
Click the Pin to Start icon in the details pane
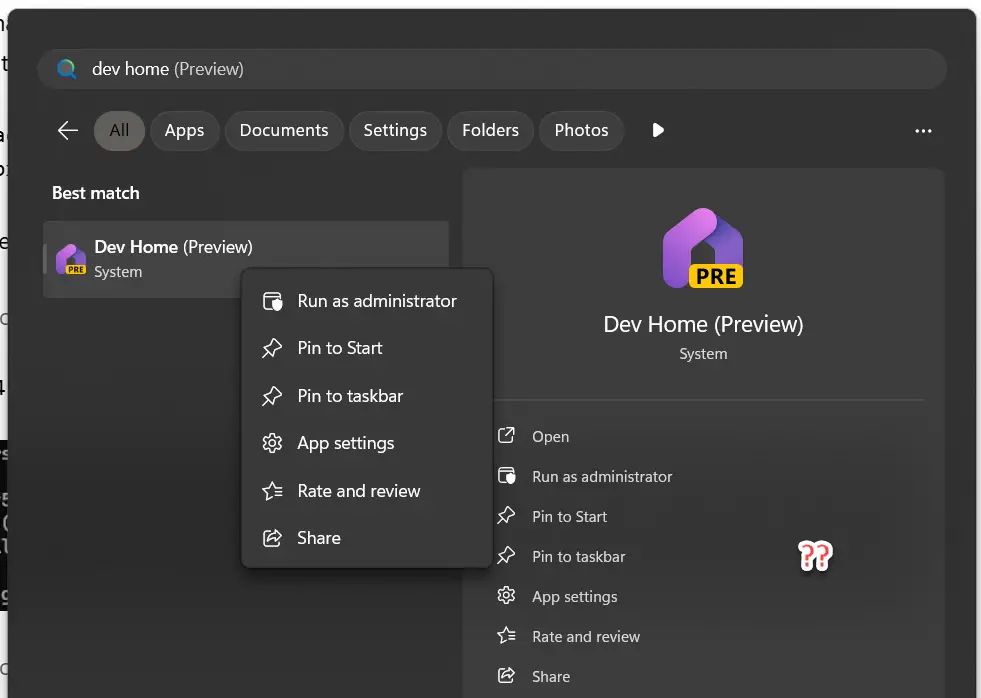point(506,515)
